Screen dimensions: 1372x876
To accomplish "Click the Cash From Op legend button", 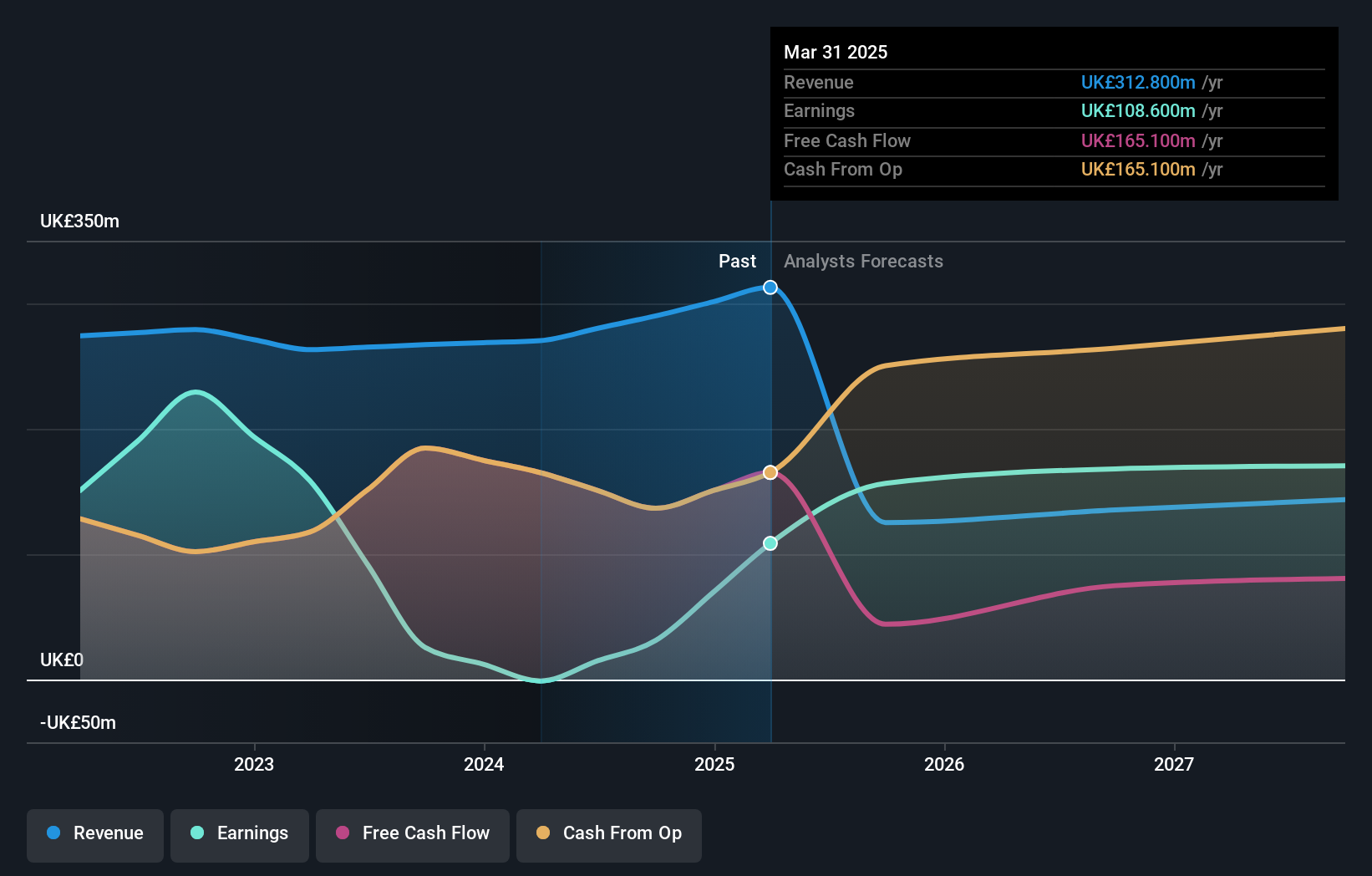I will (608, 833).
